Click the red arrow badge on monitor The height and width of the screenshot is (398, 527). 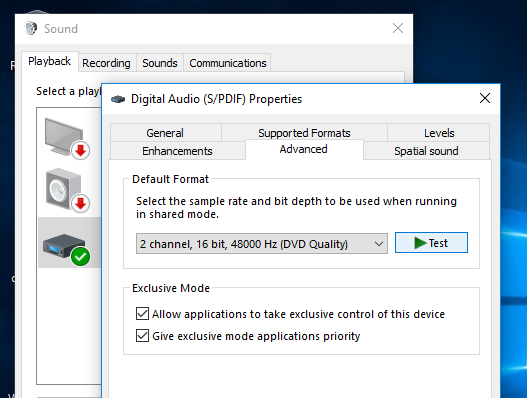pyautogui.click(x=80, y=150)
